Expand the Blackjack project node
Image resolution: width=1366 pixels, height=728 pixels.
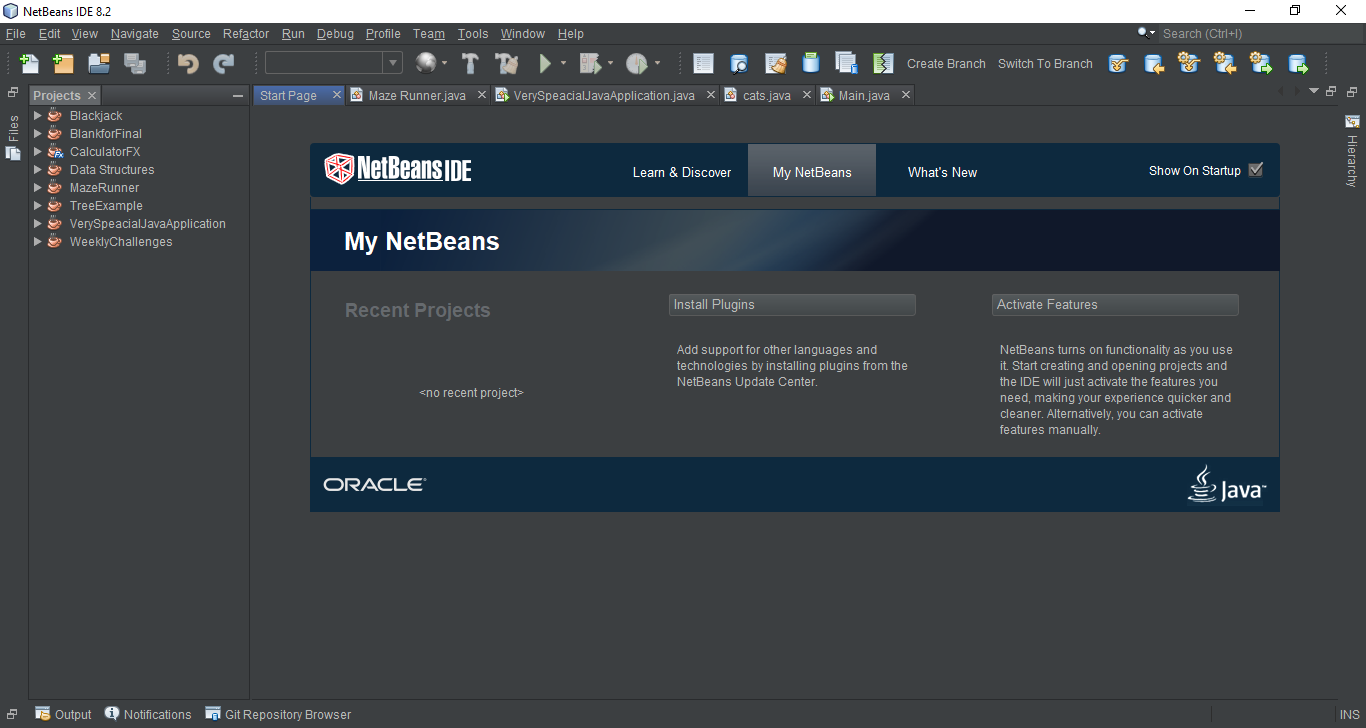pos(37,115)
